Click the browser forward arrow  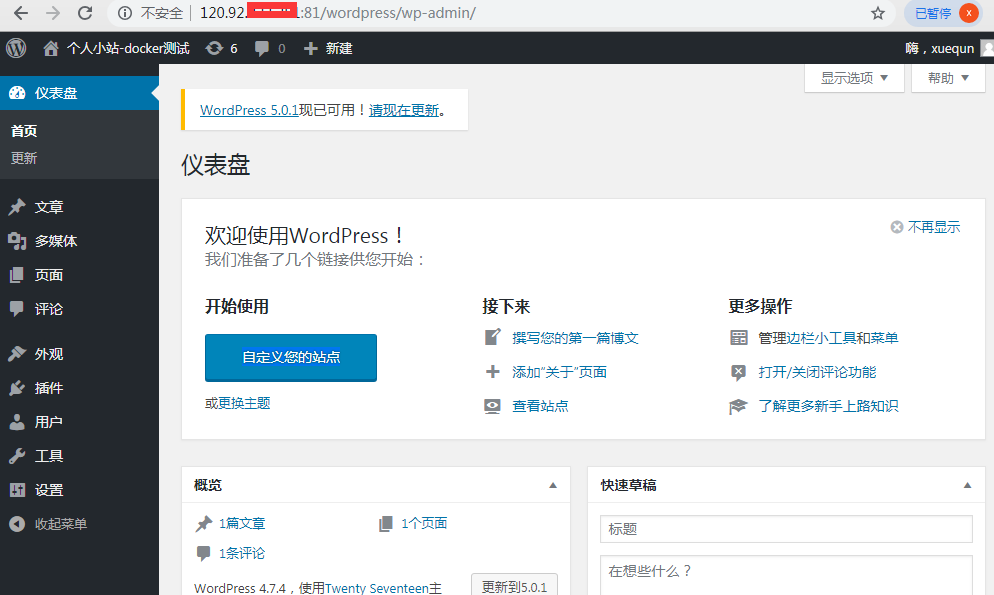pyautogui.click(x=53, y=13)
